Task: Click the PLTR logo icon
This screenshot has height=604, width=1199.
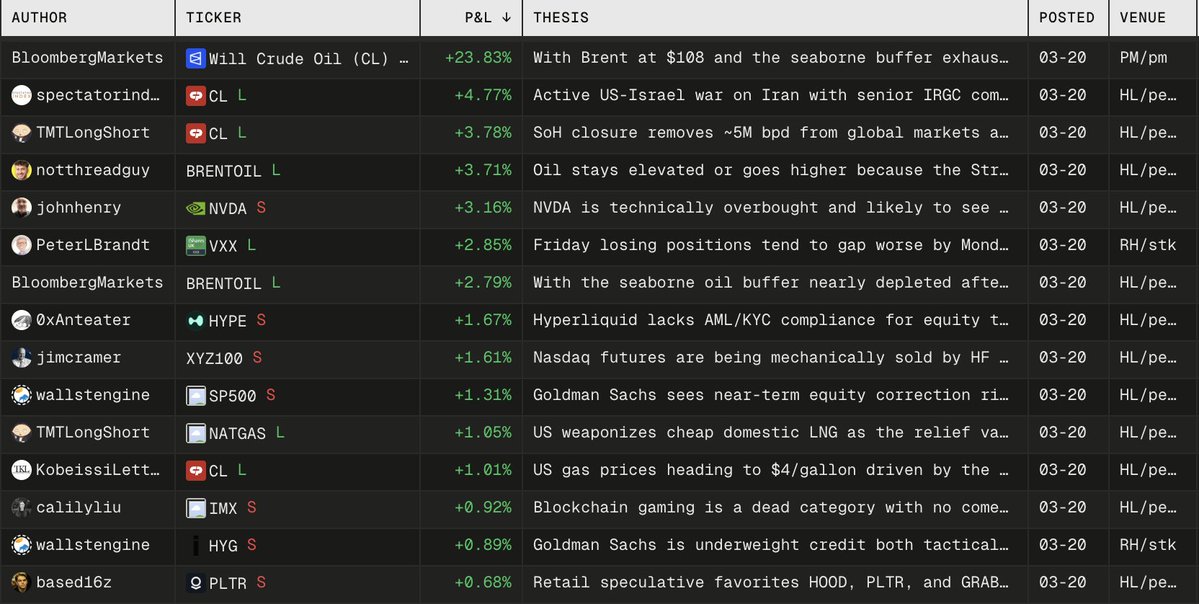Action: pos(196,583)
